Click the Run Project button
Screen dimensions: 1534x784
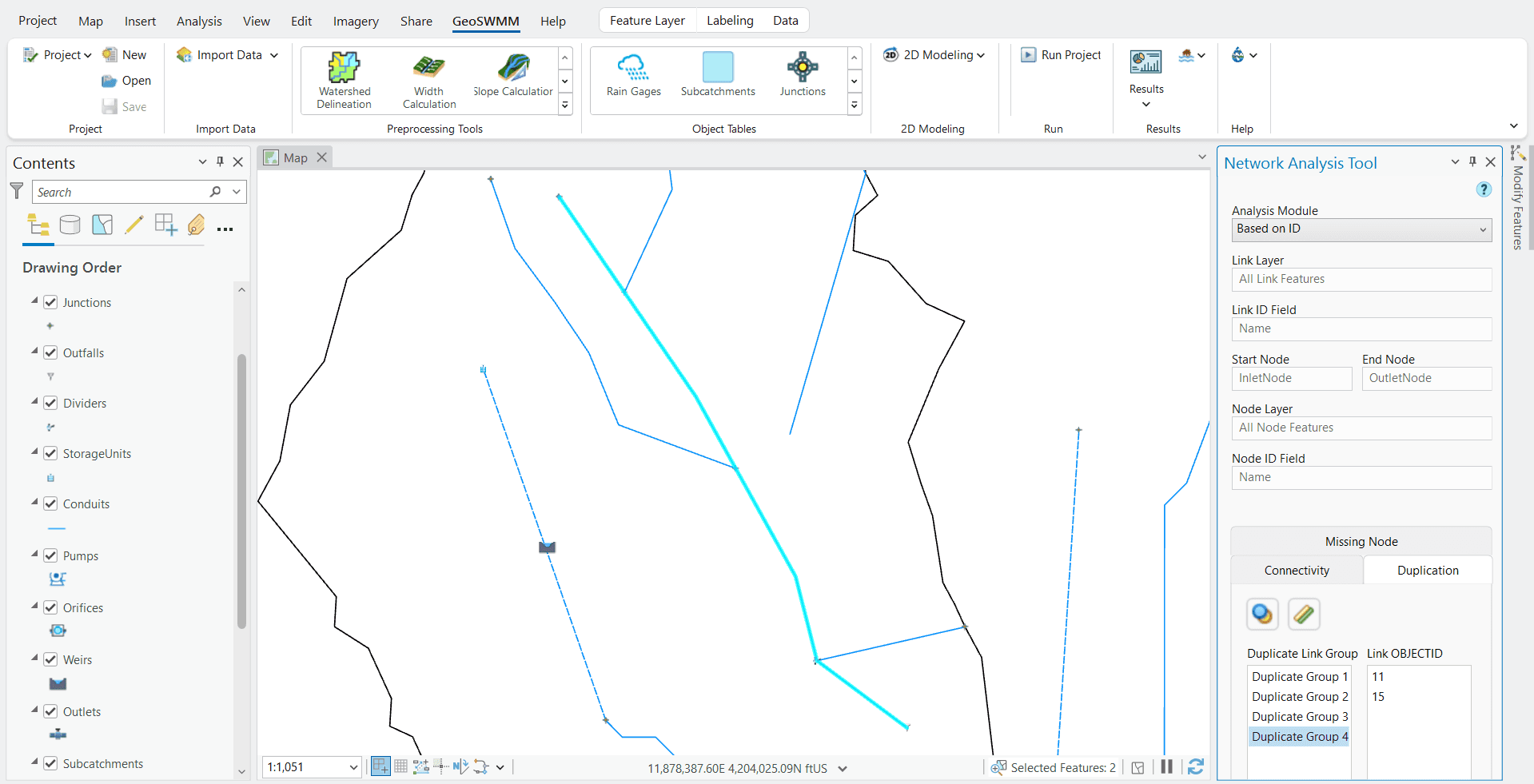pyautogui.click(x=1061, y=54)
